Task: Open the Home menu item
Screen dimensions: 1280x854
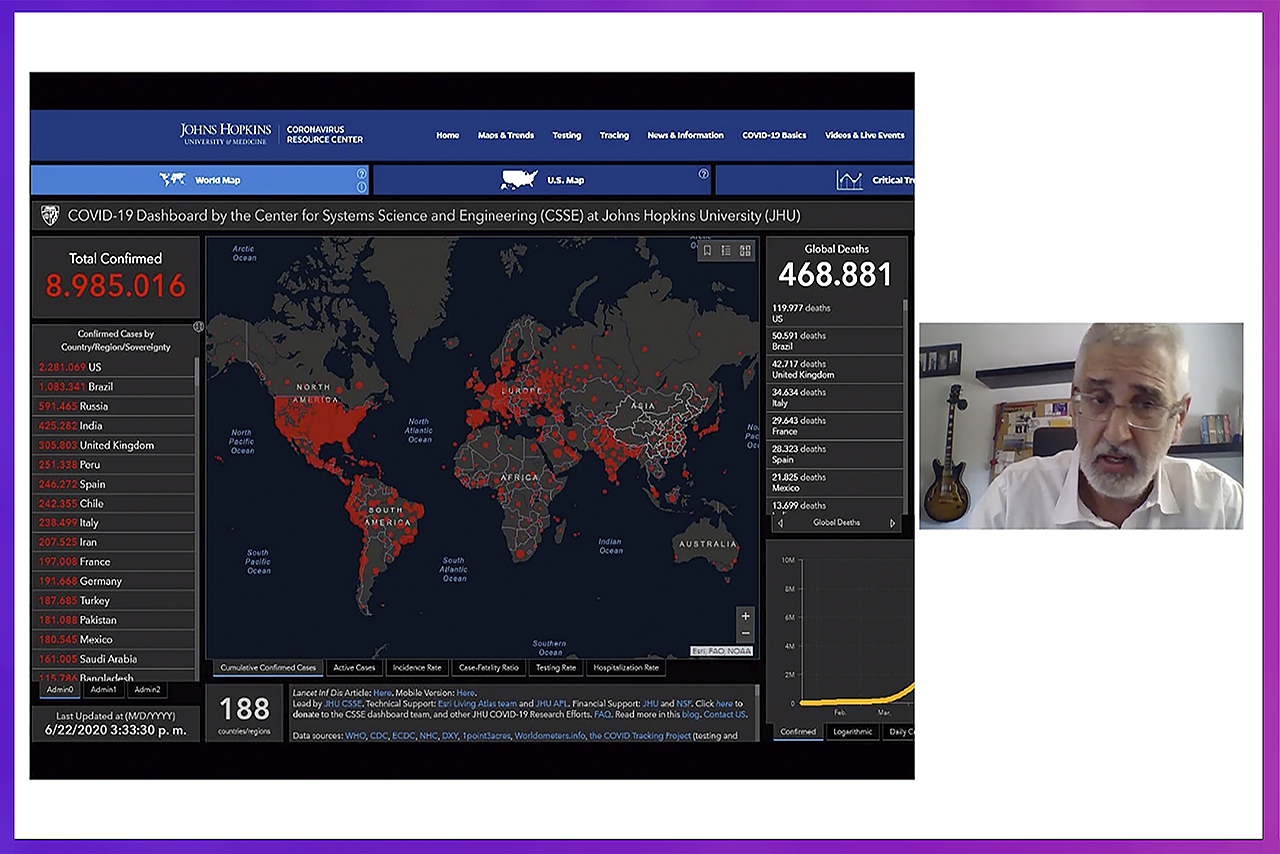Action: point(447,135)
